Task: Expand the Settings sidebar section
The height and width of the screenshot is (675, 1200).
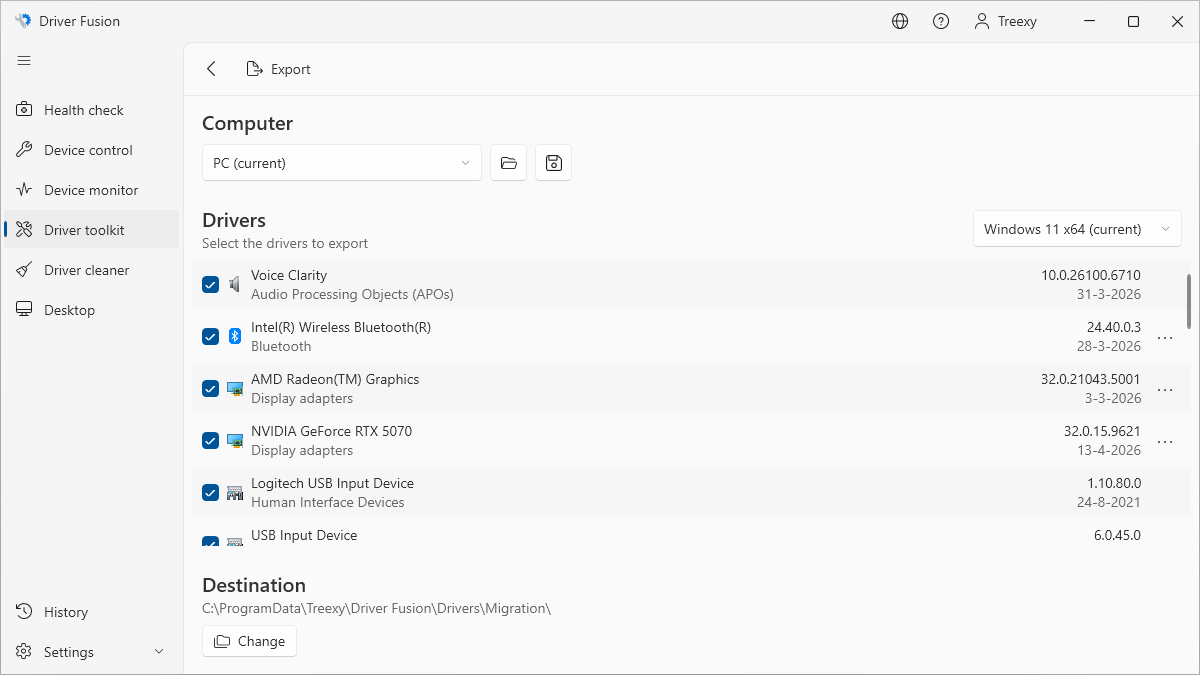Action: coord(159,652)
